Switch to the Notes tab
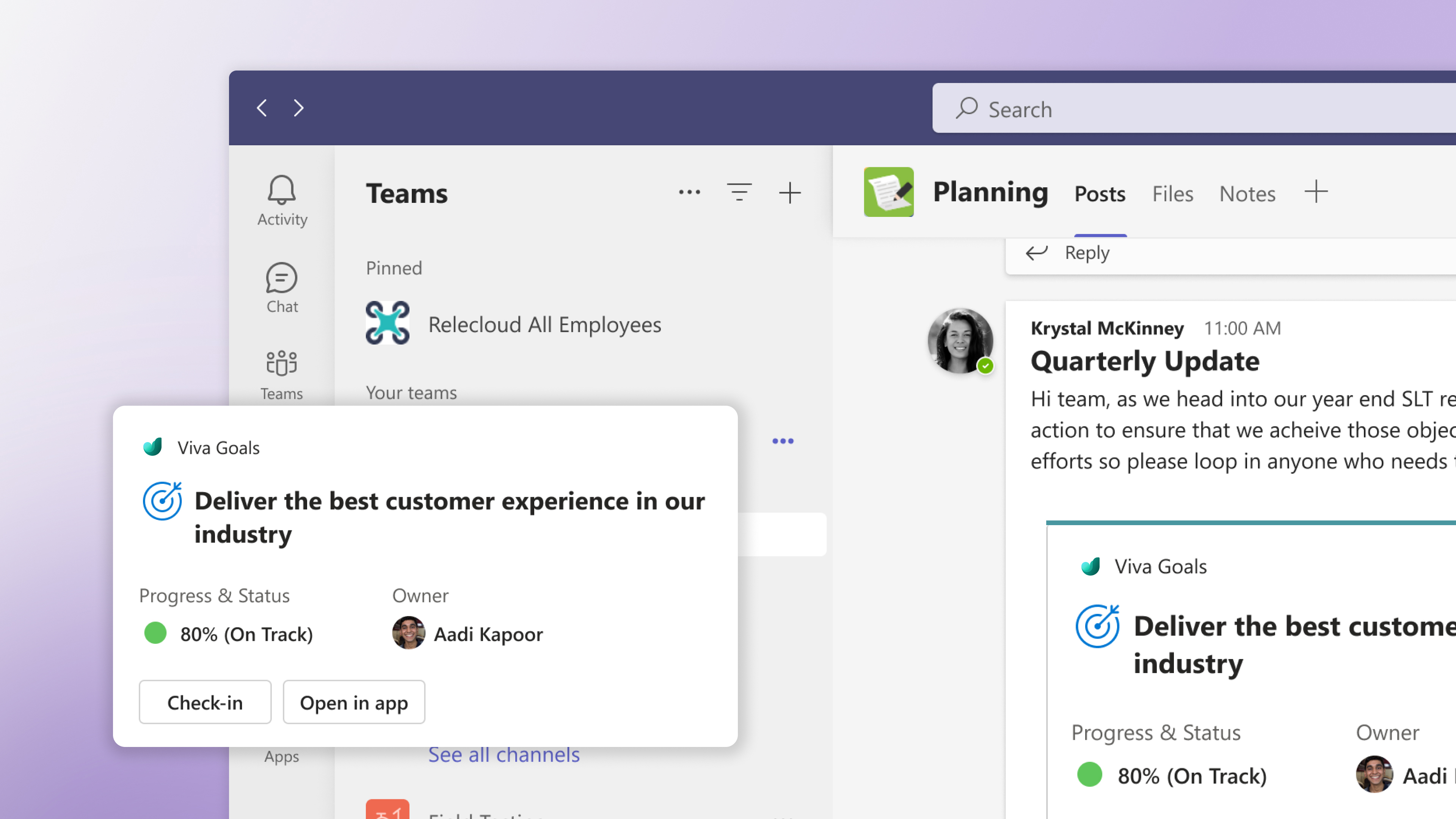The width and height of the screenshot is (1456, 819). click(1247, 194)
